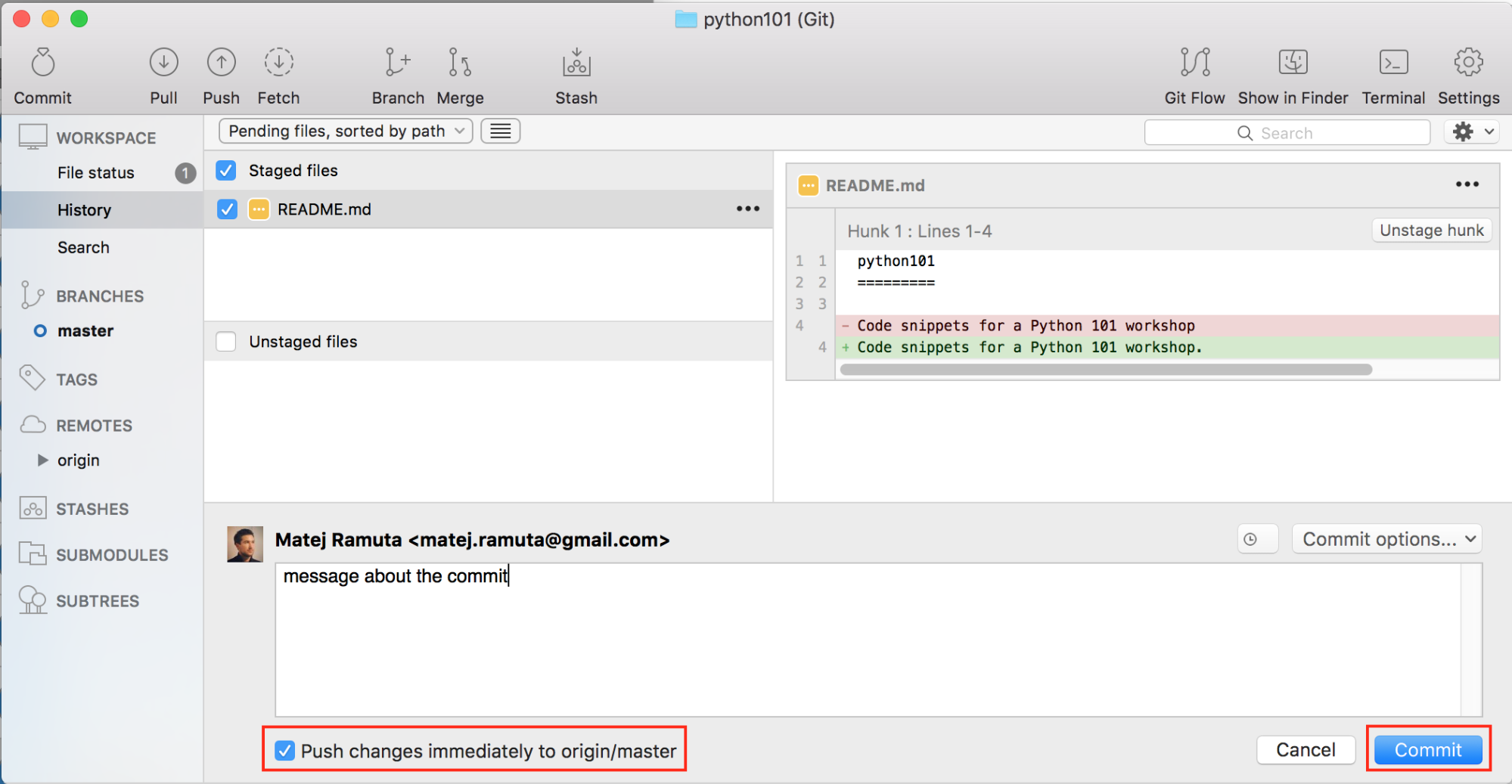
Task: Open repository Settings gear
Action: point(1468,63)
